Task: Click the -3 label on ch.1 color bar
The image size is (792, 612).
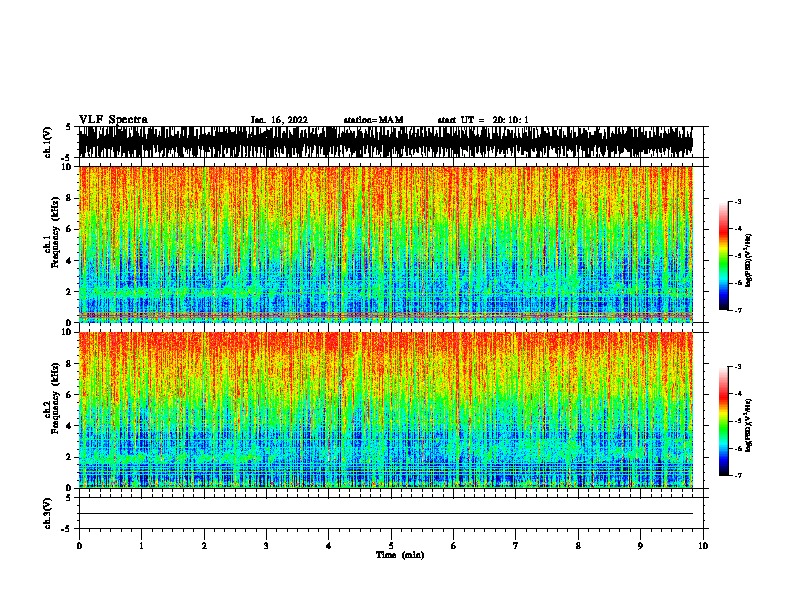Action: pos(738,202)
